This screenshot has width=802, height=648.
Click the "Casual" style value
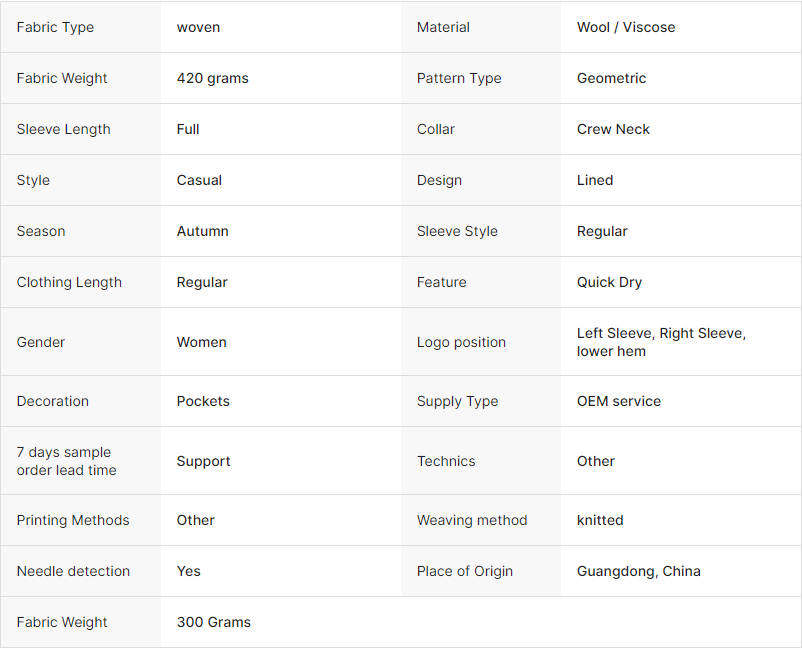[199, 180]
